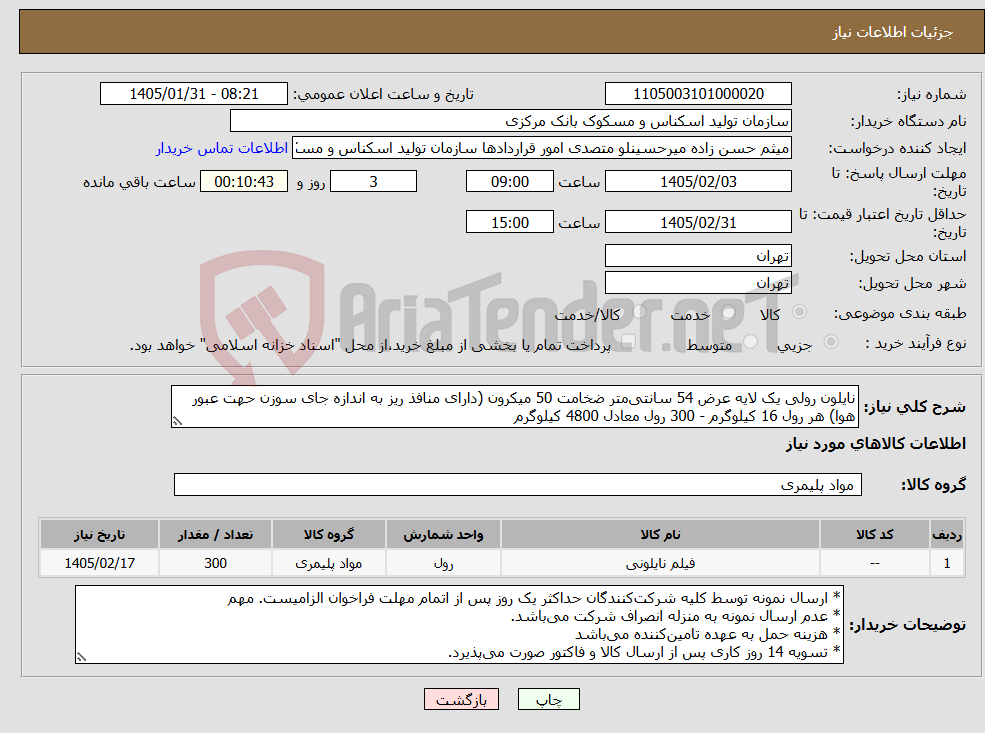The image size is (985, 733).
Task: Click the Islamic treasury payment note text
Action: point(370,345)
